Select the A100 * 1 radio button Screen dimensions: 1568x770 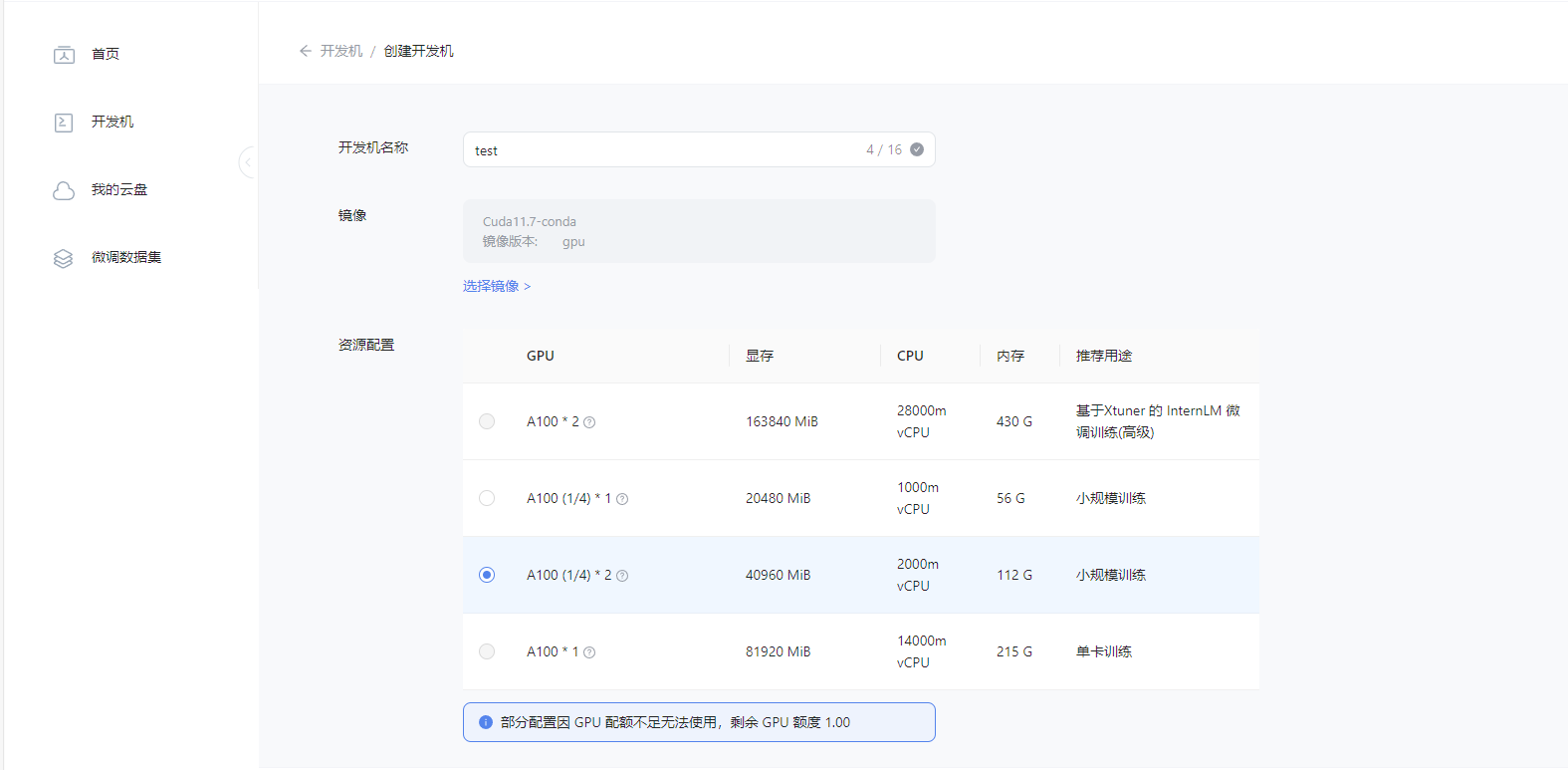click(487, 651)
